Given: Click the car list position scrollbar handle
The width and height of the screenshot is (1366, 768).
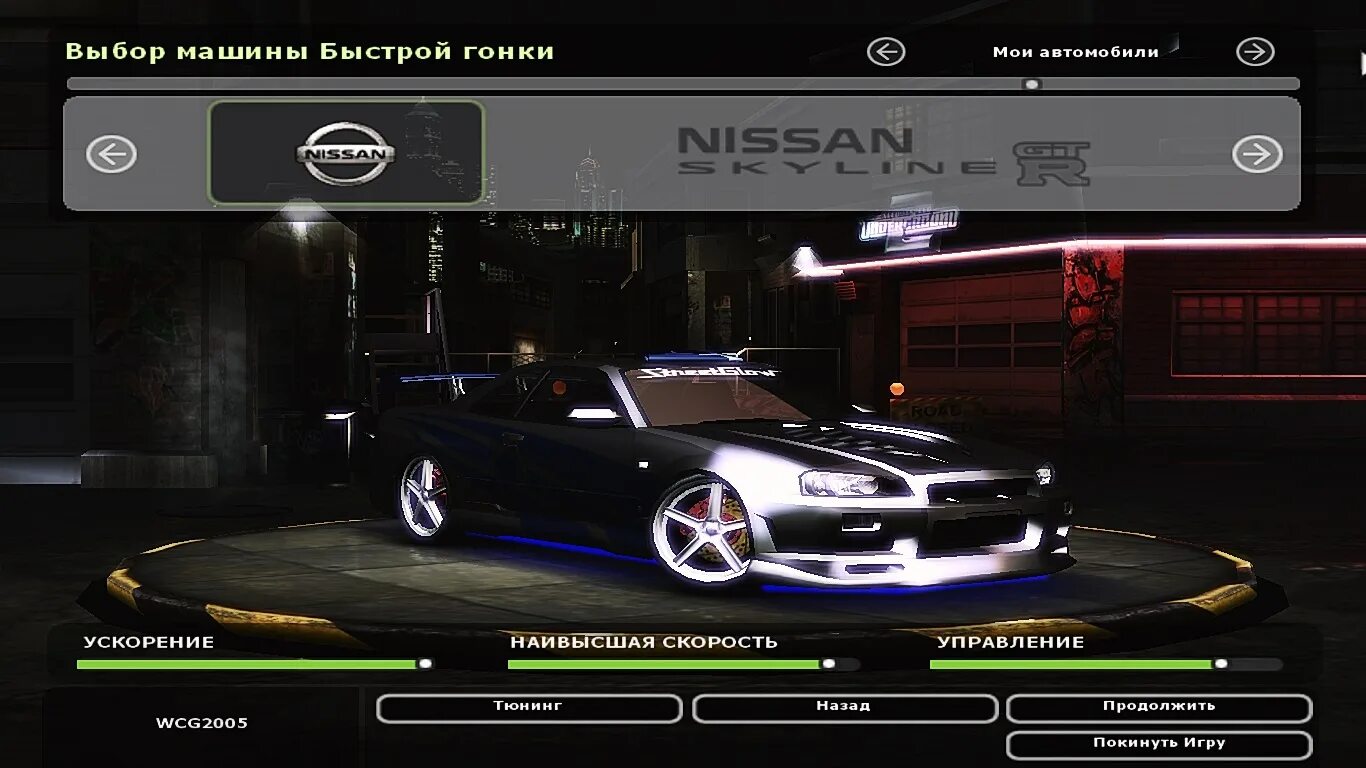Looking at the screenshot, I should 1033,84.
